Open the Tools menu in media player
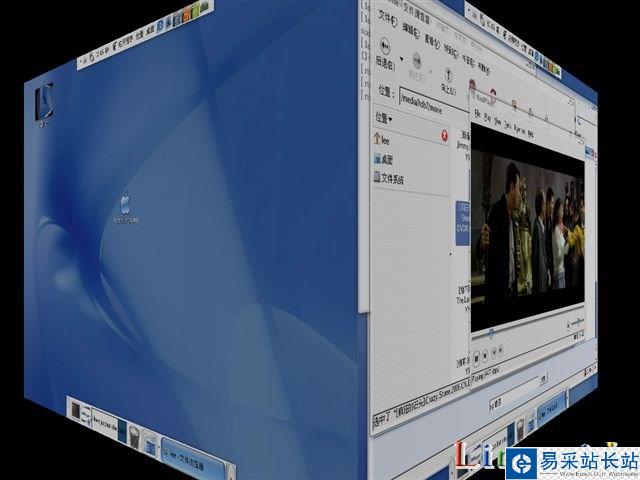The height and width of the screenshot is (480, 640). click(507, 124)
